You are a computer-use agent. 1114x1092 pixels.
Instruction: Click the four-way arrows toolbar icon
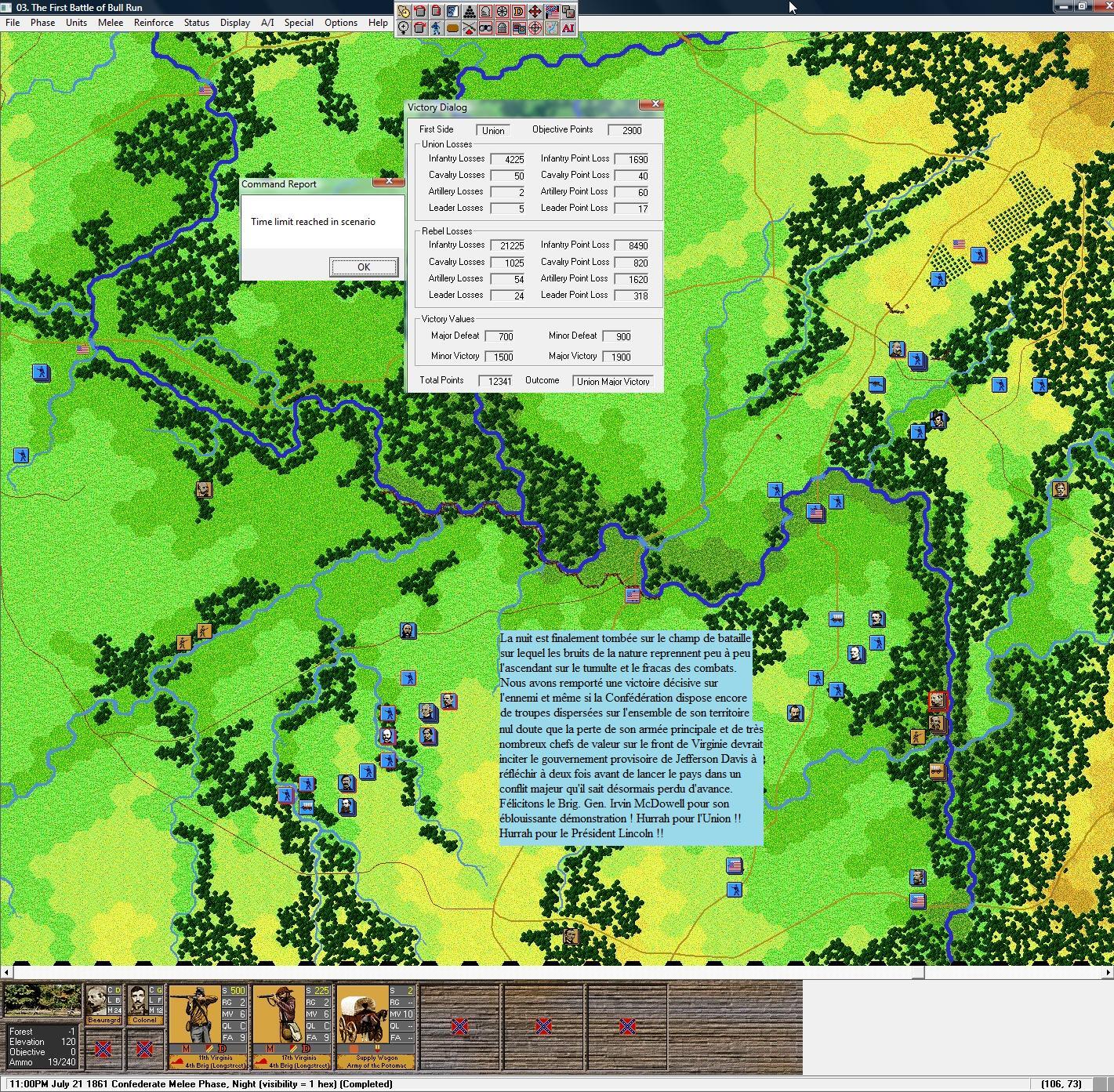(535, 12)
